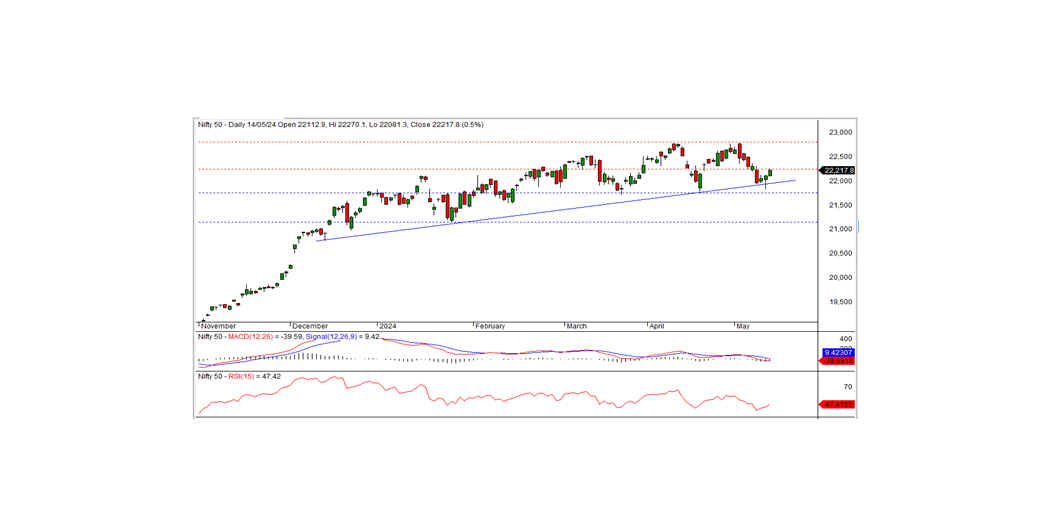Click the March time axis label
Viewport: 1048px width, 531px height.
tap(576, 326)
